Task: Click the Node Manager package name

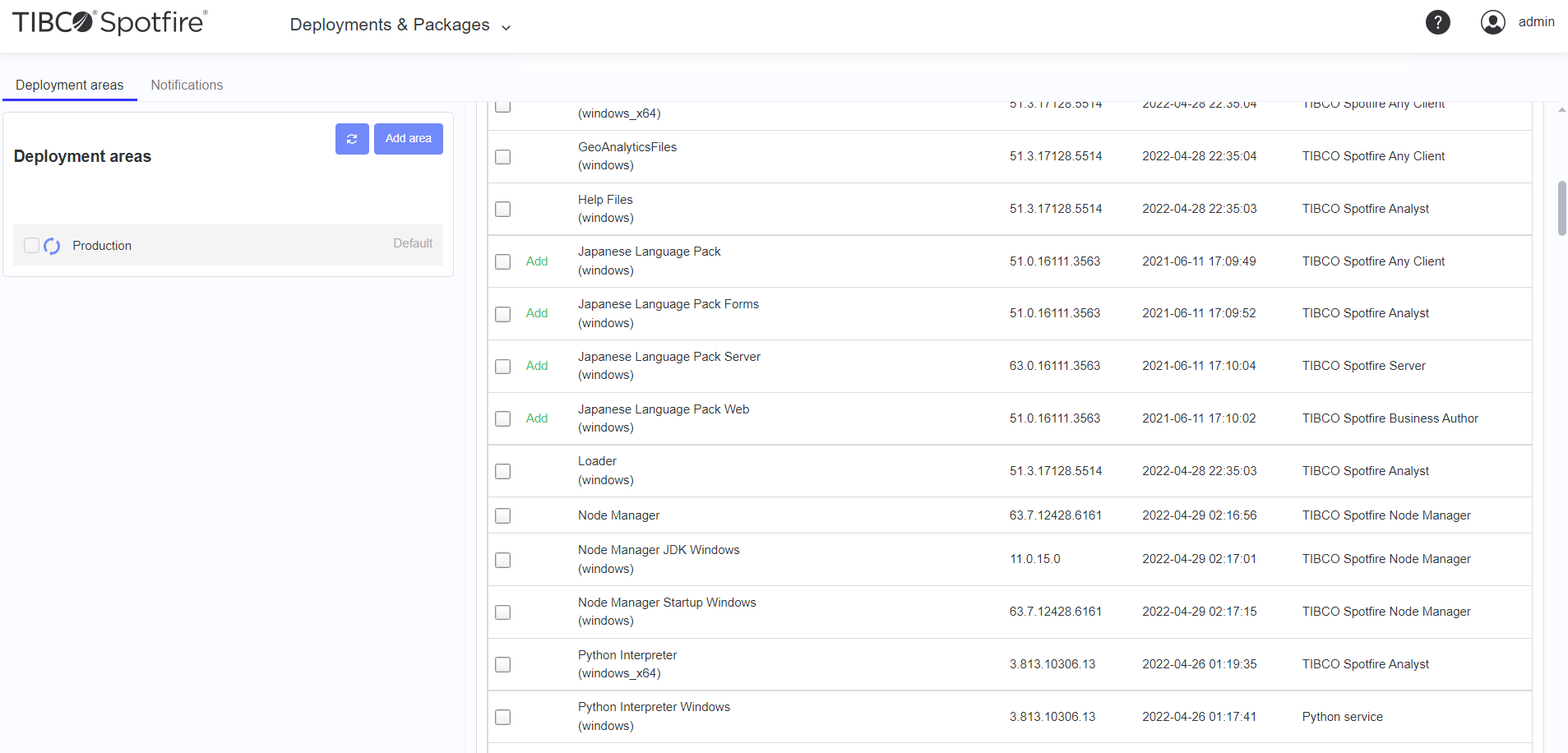Action: [x=618, y=515]
